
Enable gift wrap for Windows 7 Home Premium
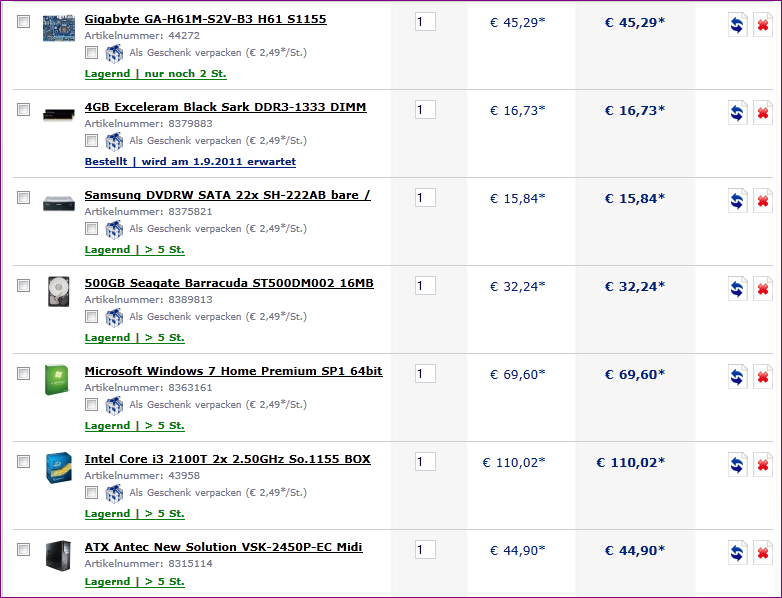tap(91, 404)
